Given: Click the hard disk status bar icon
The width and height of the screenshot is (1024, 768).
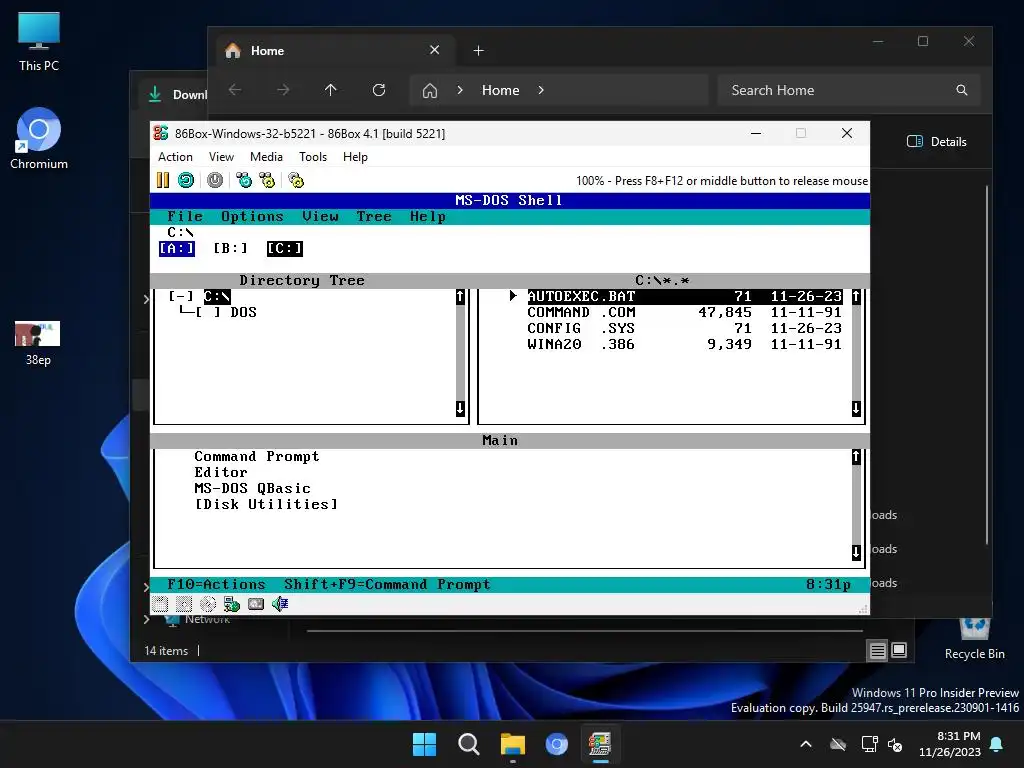Looking at the screenshot, I should [256, 604].
